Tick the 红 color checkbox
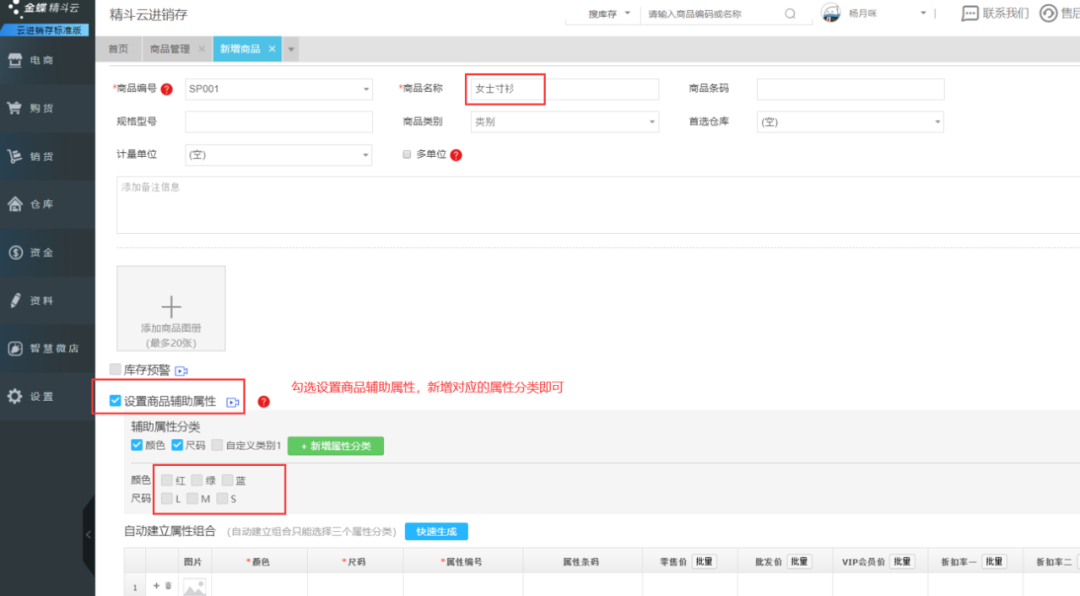1080x596 pixels. point(167,480)
